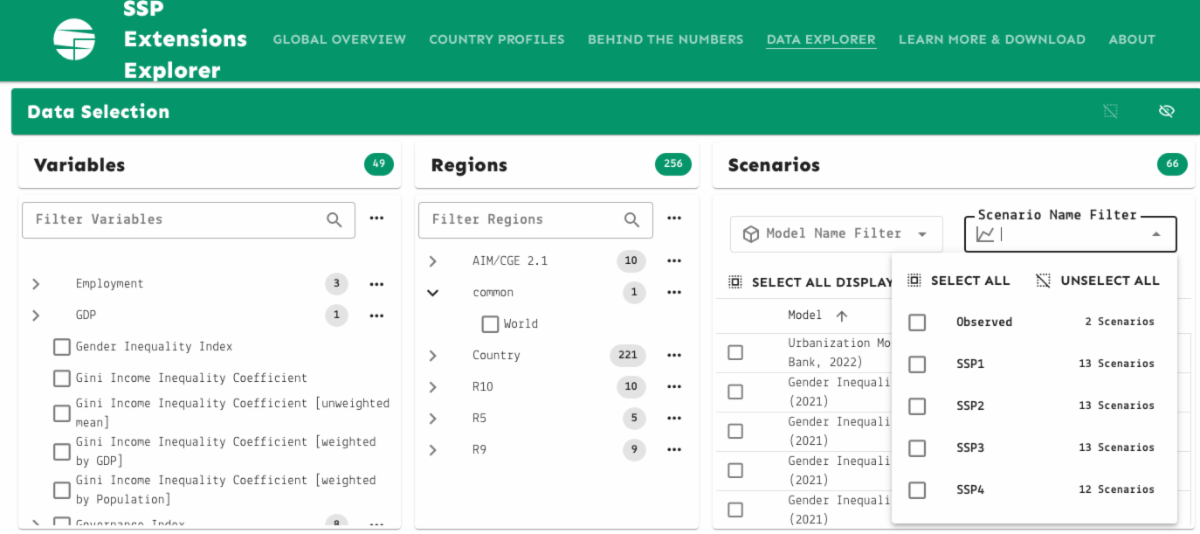Tick the World region checkbox
Screen dimensions: 1200x534
pos(490,324)
